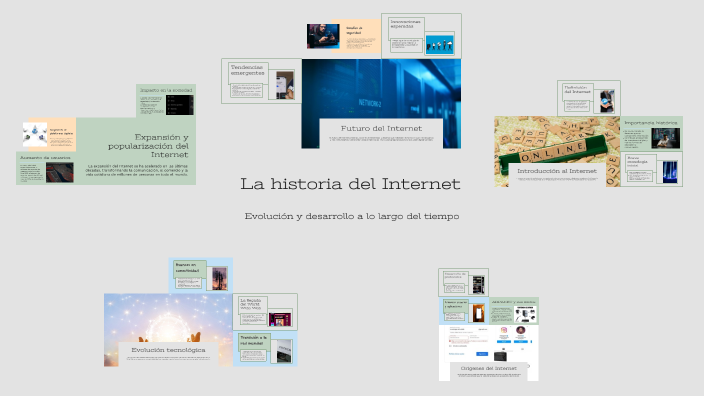This screenshot has height=396, width=704.
Task: Open the "Avances en conectividad" subtopic label
Action: 187,268
